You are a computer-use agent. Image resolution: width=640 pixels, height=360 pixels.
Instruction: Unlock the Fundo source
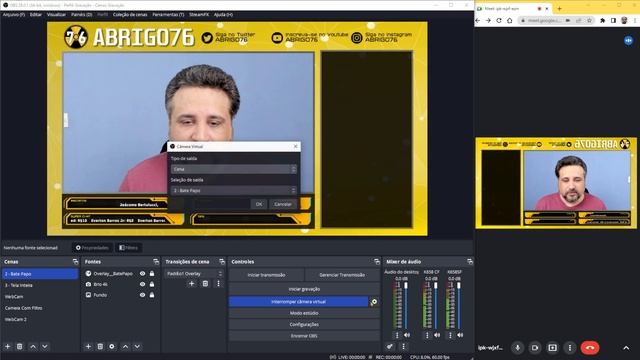tap(152, 295)
